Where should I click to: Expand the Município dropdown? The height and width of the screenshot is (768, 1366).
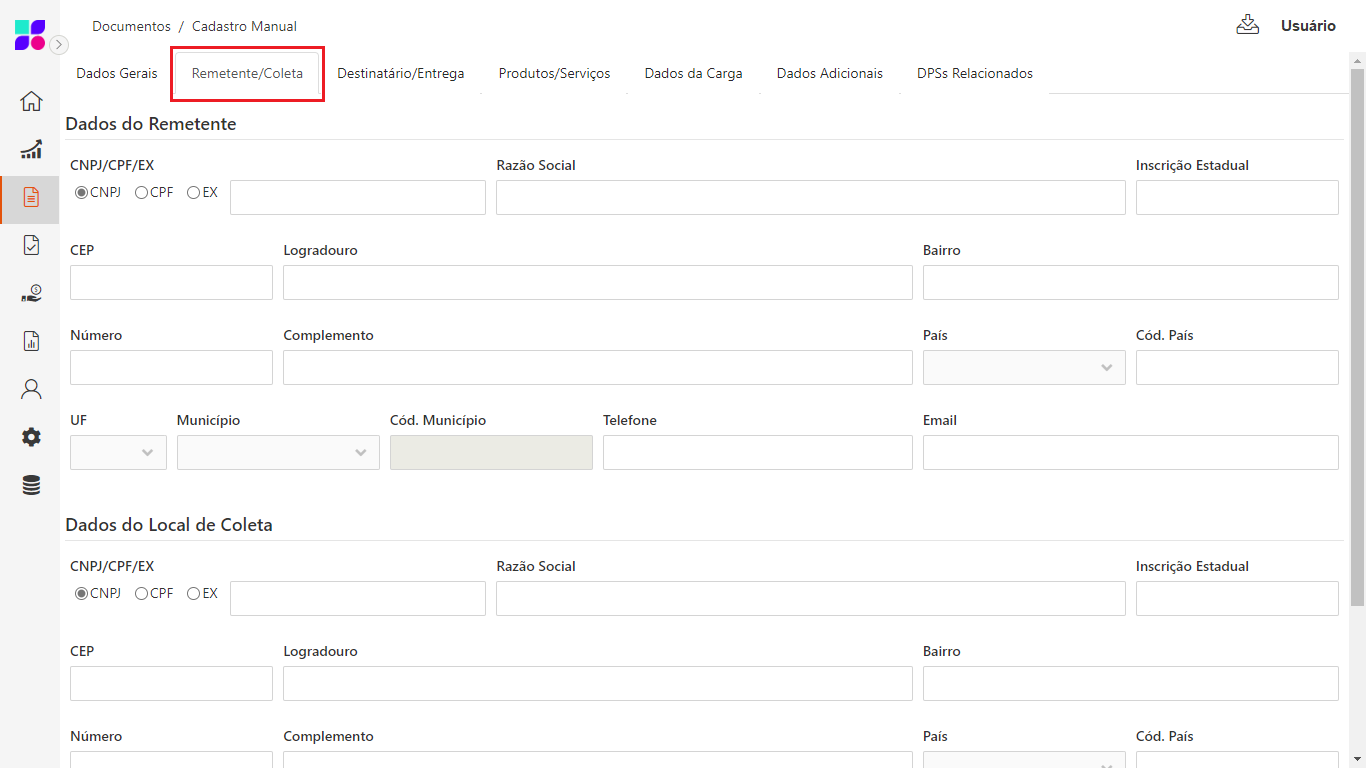coord(278,453)
